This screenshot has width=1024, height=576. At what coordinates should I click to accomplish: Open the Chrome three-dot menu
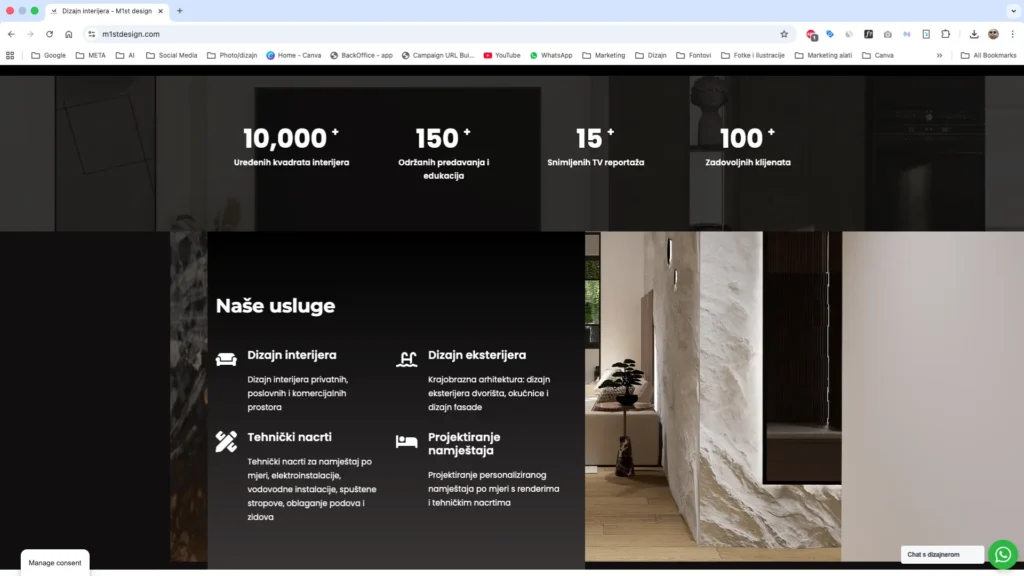pos(1013,35)
